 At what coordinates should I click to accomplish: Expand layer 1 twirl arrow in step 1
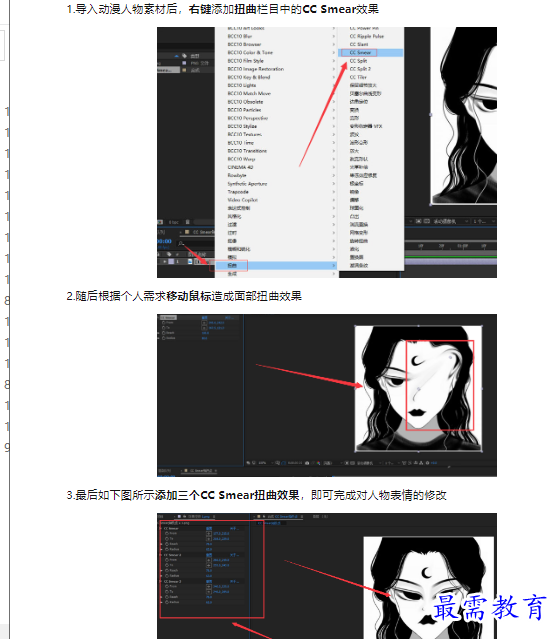point(165,261)
